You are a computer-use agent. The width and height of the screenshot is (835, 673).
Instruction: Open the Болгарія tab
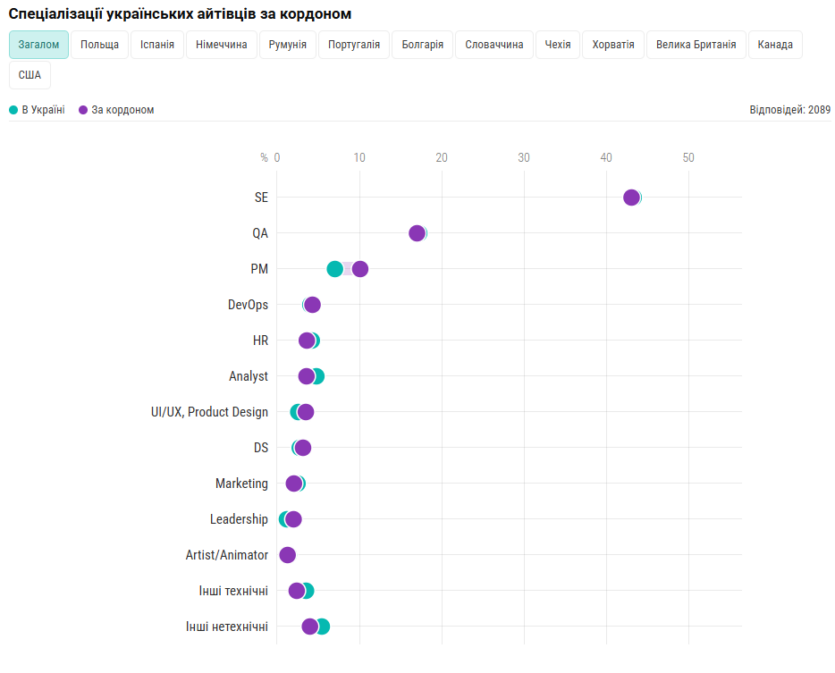coord(423,45)
